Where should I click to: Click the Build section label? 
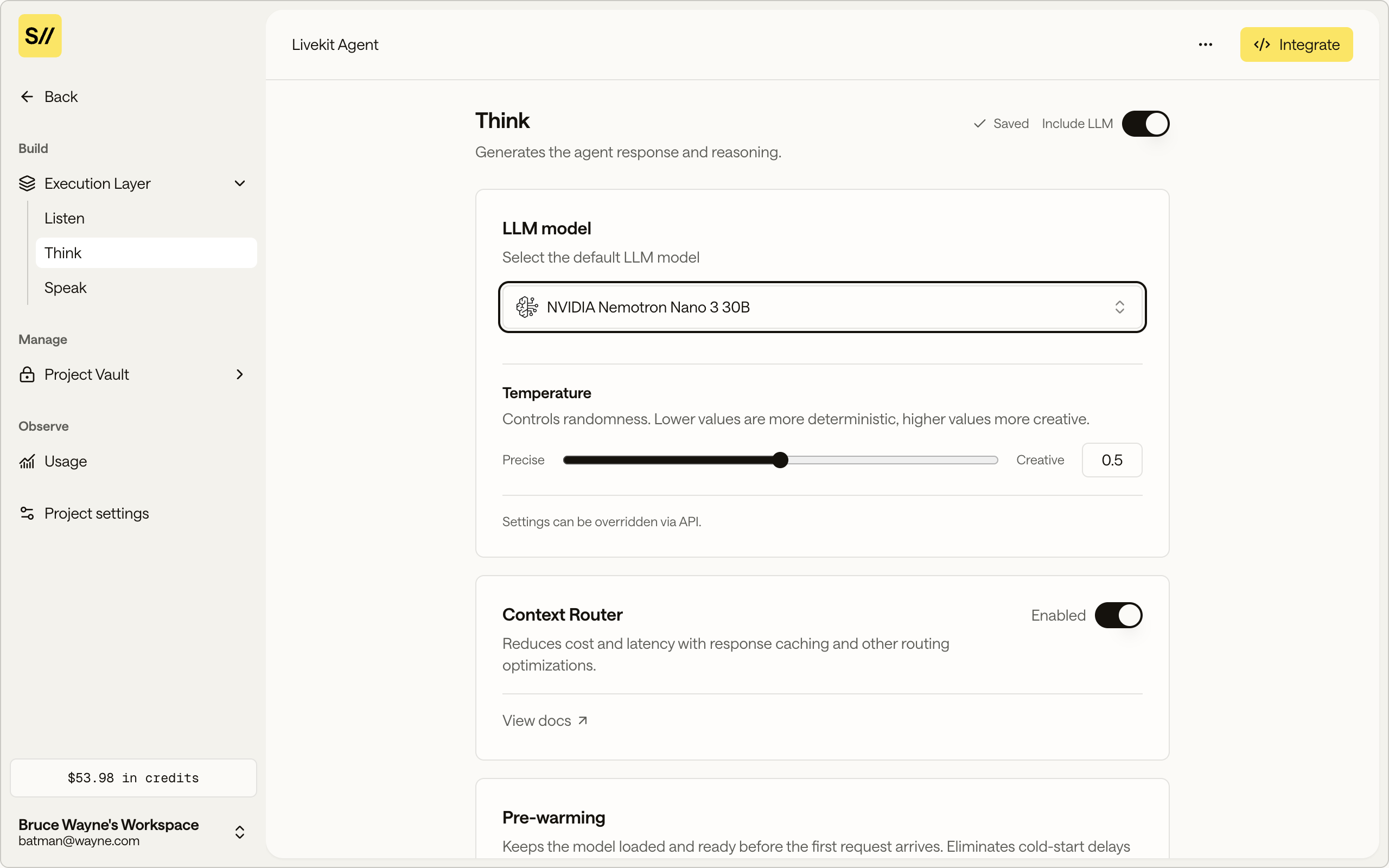coord(33,148)
